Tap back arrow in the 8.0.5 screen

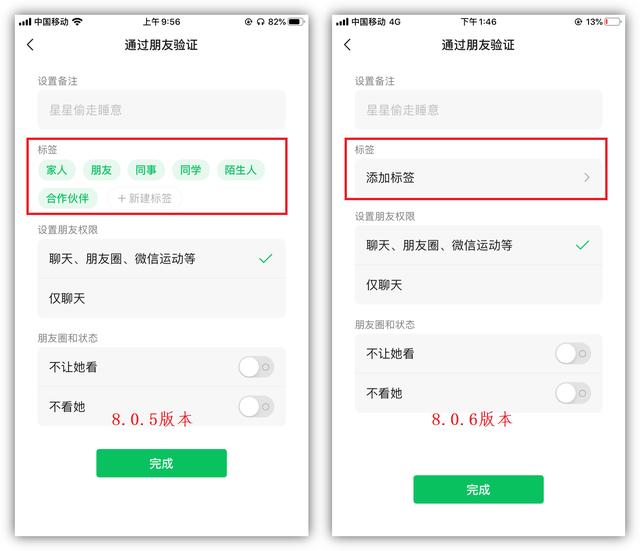(x=30, y=45)
